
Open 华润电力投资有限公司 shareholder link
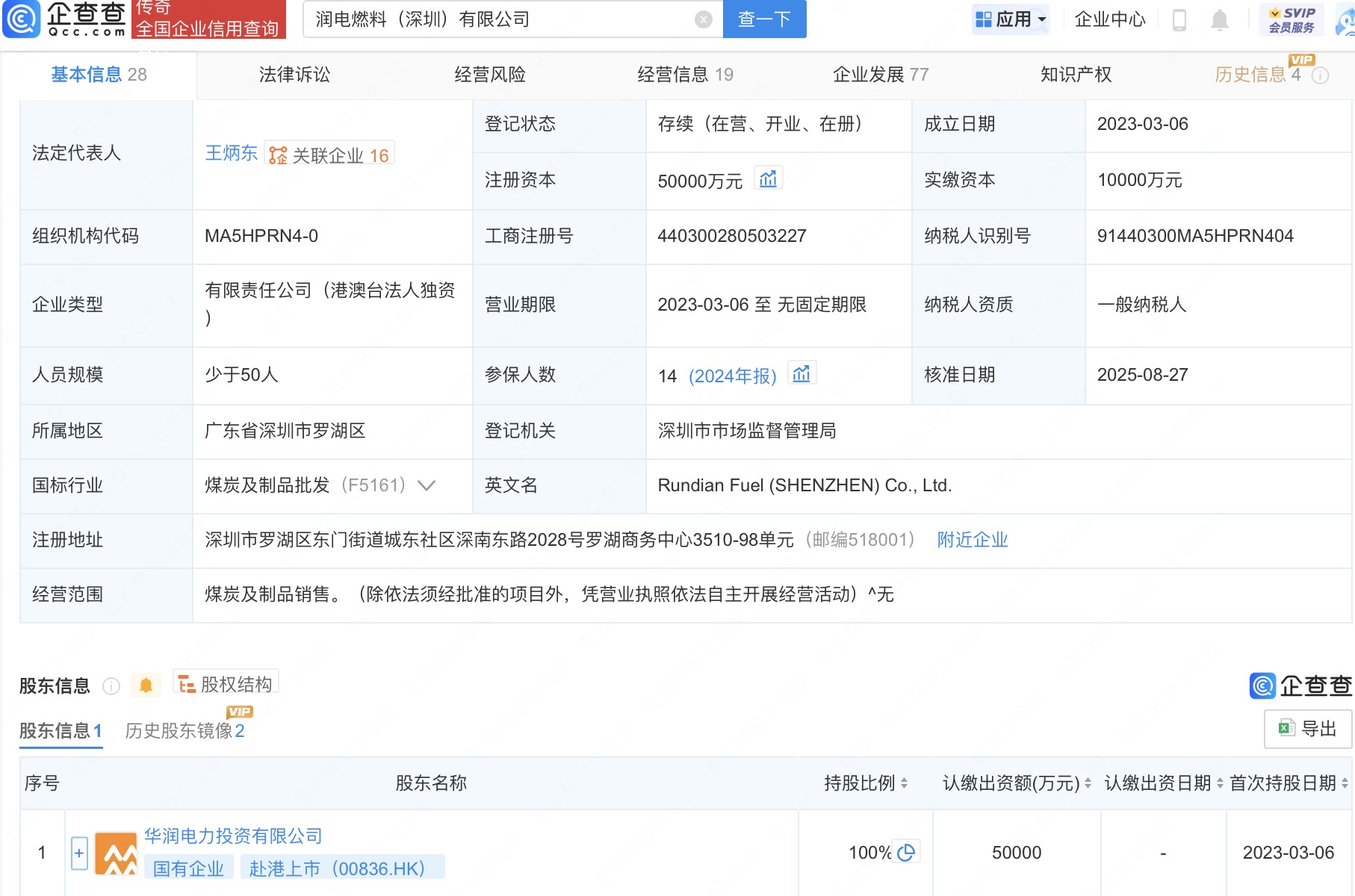point(233,836)
